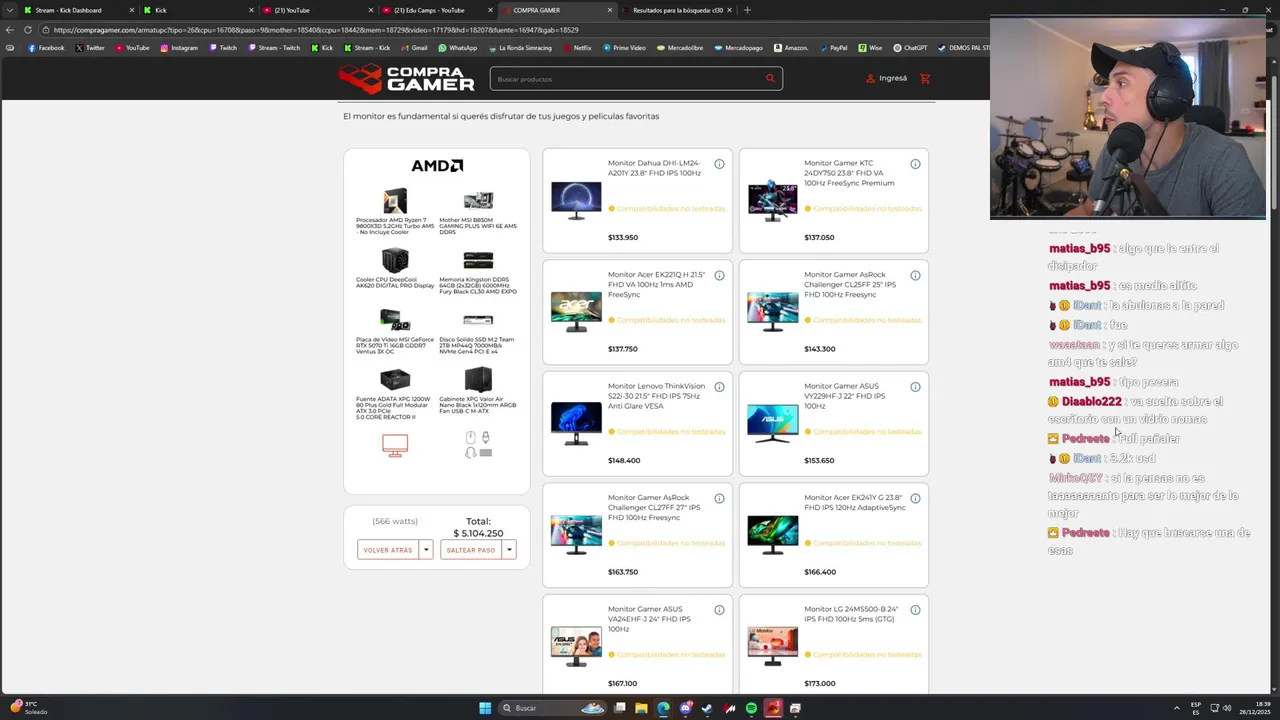Select the ASUS VY229HF-J monitor thumbnail
This screenshot has height=720, width=1280.
(x=773, y=424)
